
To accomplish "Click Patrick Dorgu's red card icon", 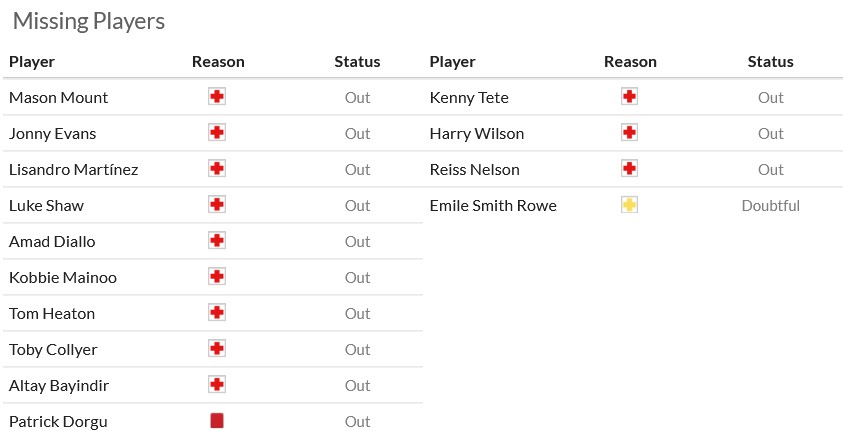I will click(x=217, y=421).
